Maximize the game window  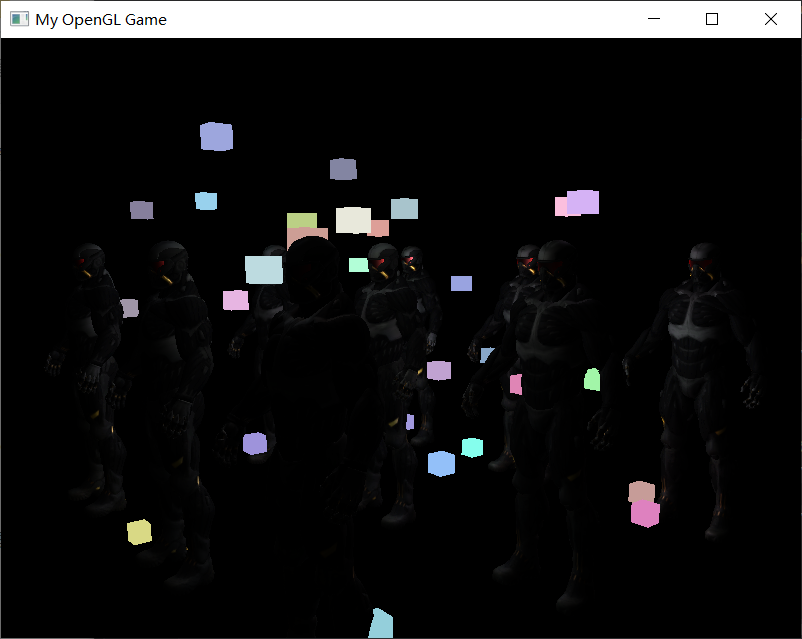click(711, 18)
